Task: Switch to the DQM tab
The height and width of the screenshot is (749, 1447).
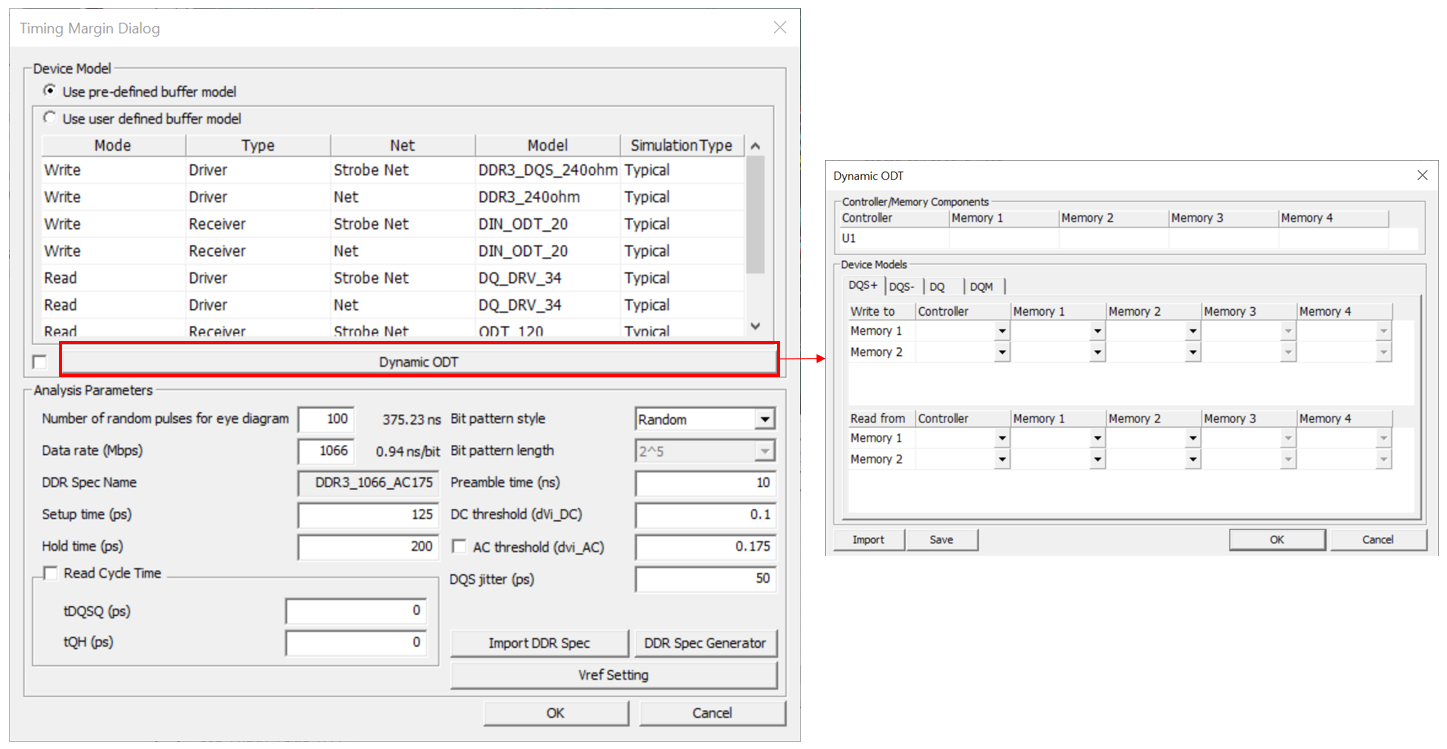Action: (981, 287)
